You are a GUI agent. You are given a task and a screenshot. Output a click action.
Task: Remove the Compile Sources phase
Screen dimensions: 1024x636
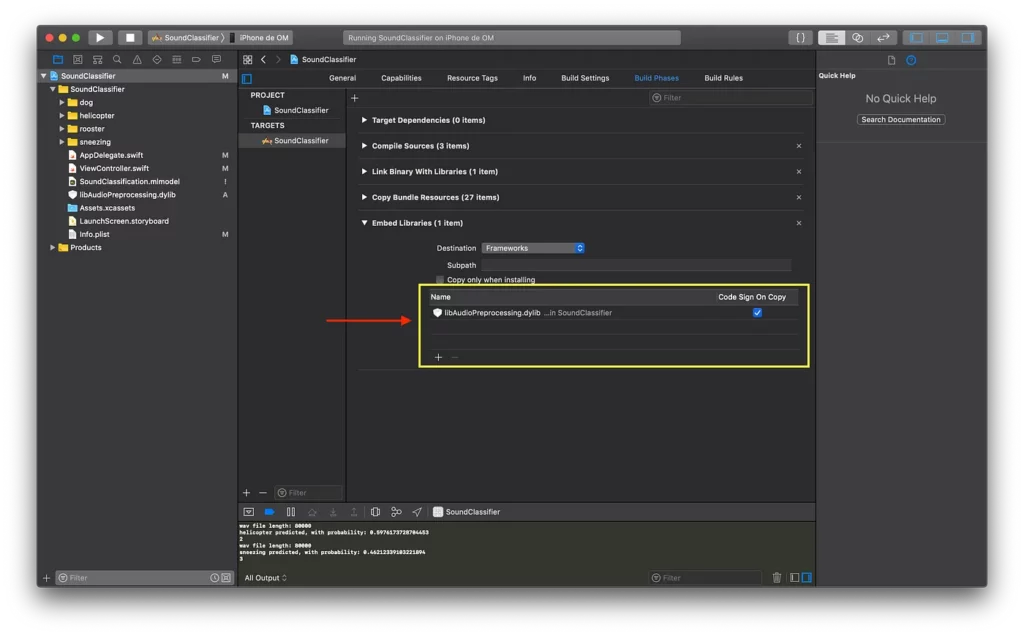[x=799, y=146]
